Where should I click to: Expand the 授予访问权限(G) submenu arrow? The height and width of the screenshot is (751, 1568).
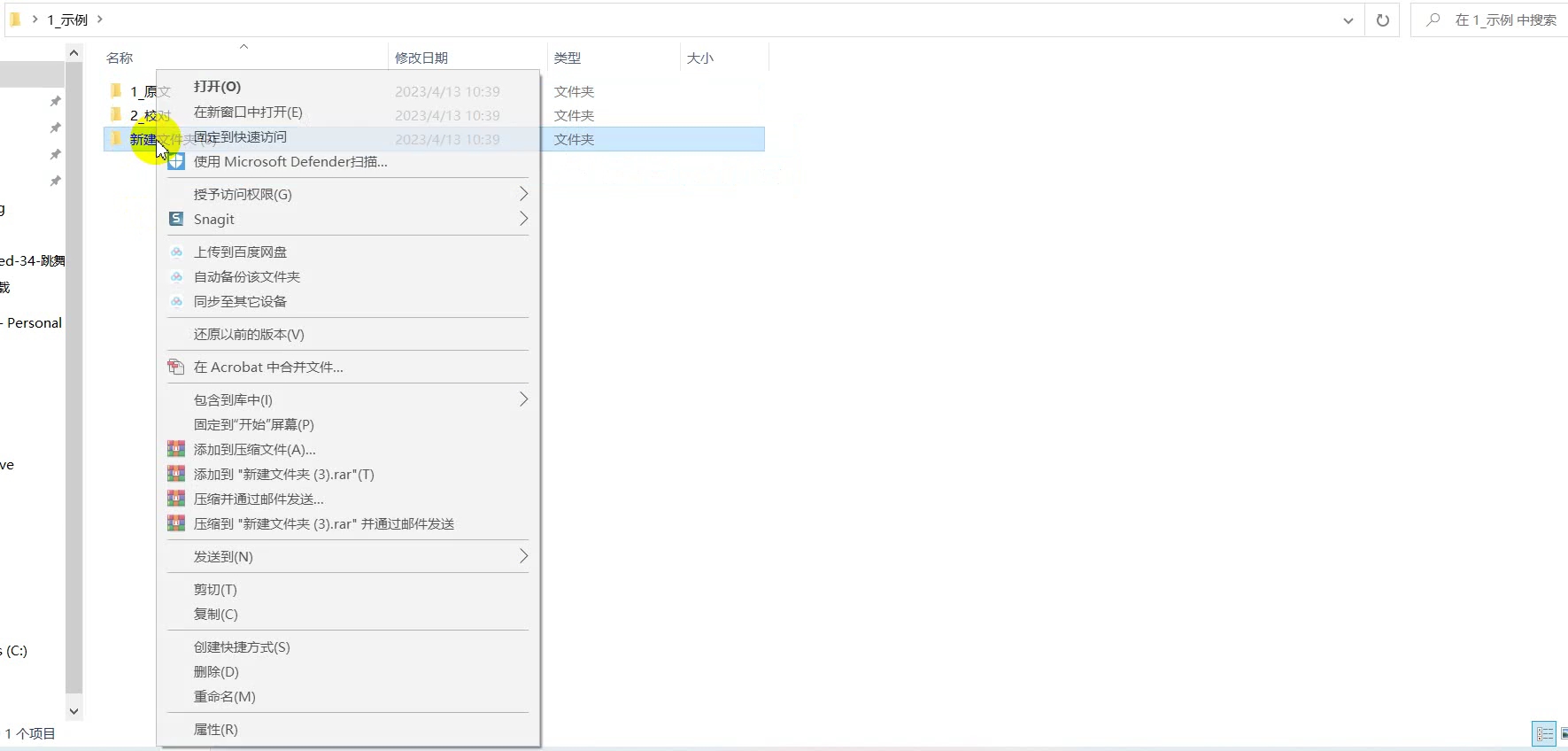(x=523, y=194)
